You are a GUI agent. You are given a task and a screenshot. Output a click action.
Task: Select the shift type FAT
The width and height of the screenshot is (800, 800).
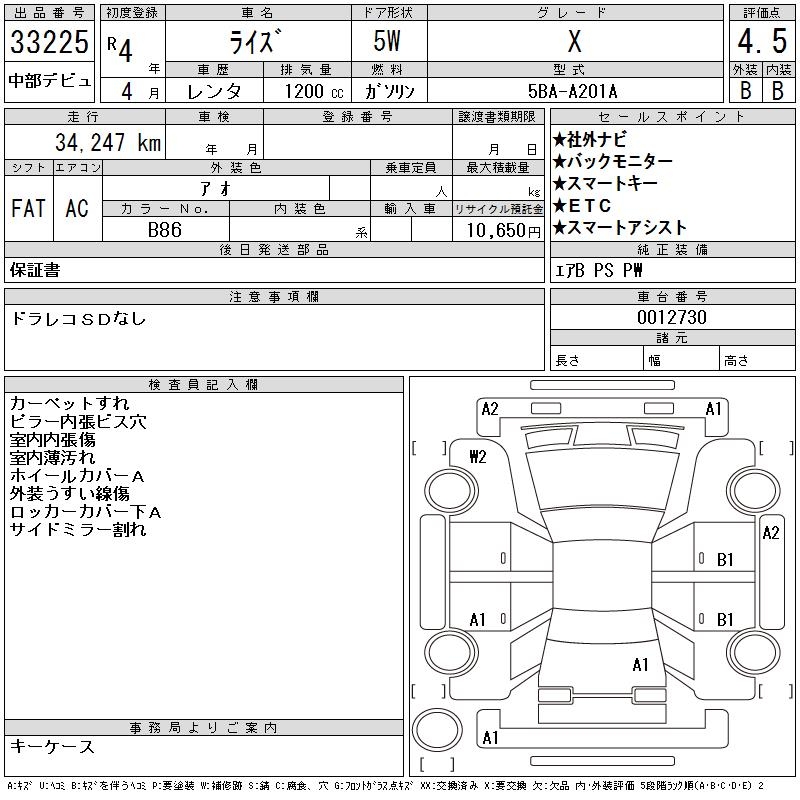29,208
